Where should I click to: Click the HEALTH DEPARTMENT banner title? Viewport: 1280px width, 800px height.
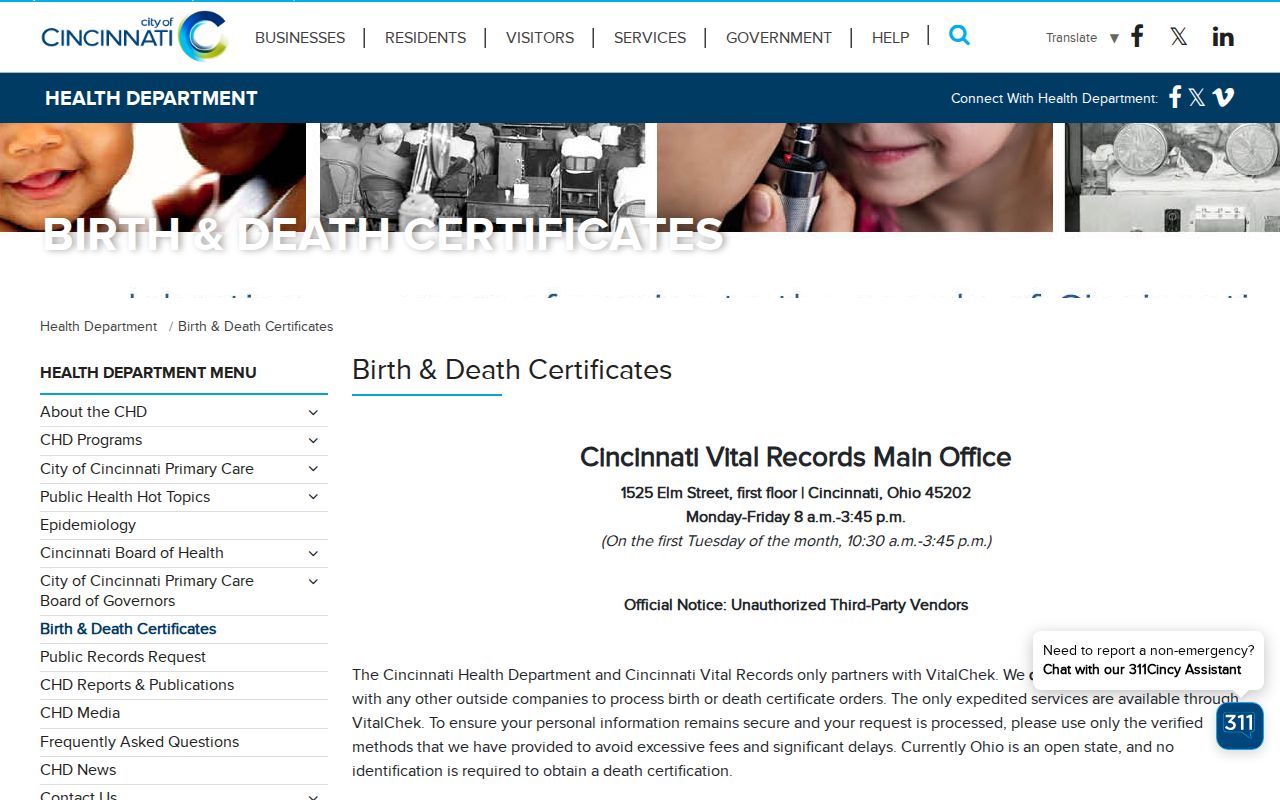(x=151, y=98)
